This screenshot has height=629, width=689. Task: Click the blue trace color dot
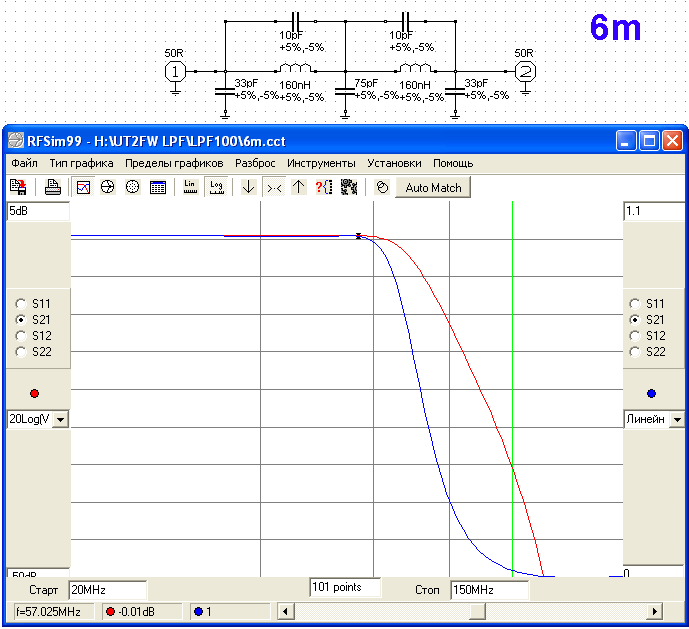tap(651, 393)
